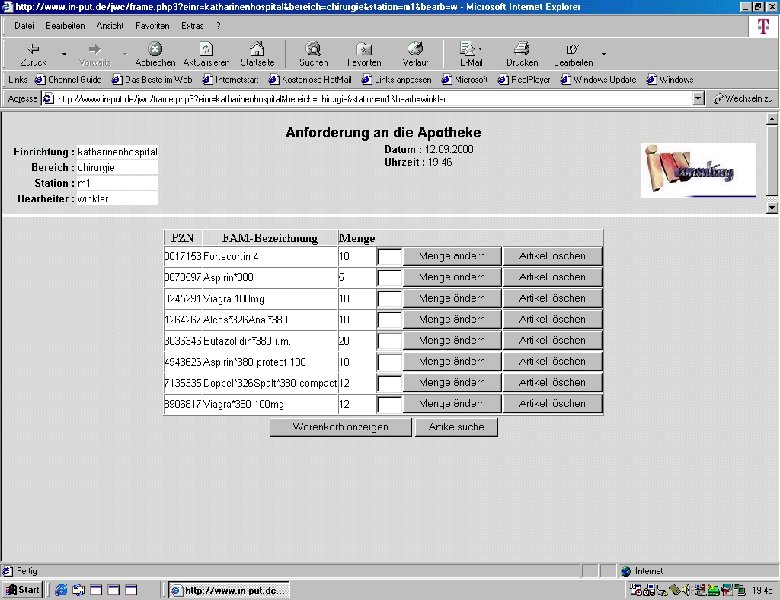Viewport: 780px width, 600px height.
Task: Open the Suchen search icon
Action: click(x=313, y=54)
